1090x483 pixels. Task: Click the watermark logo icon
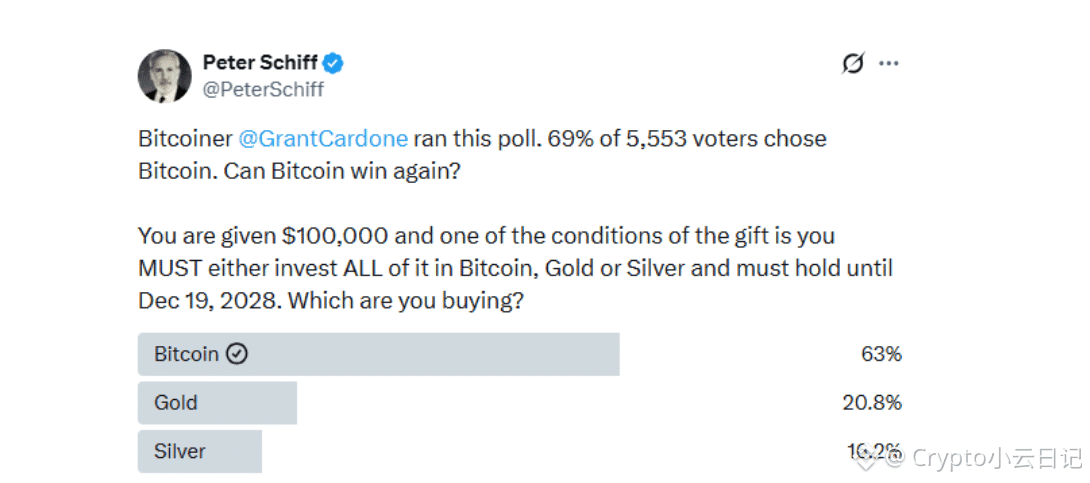(865, 459)
